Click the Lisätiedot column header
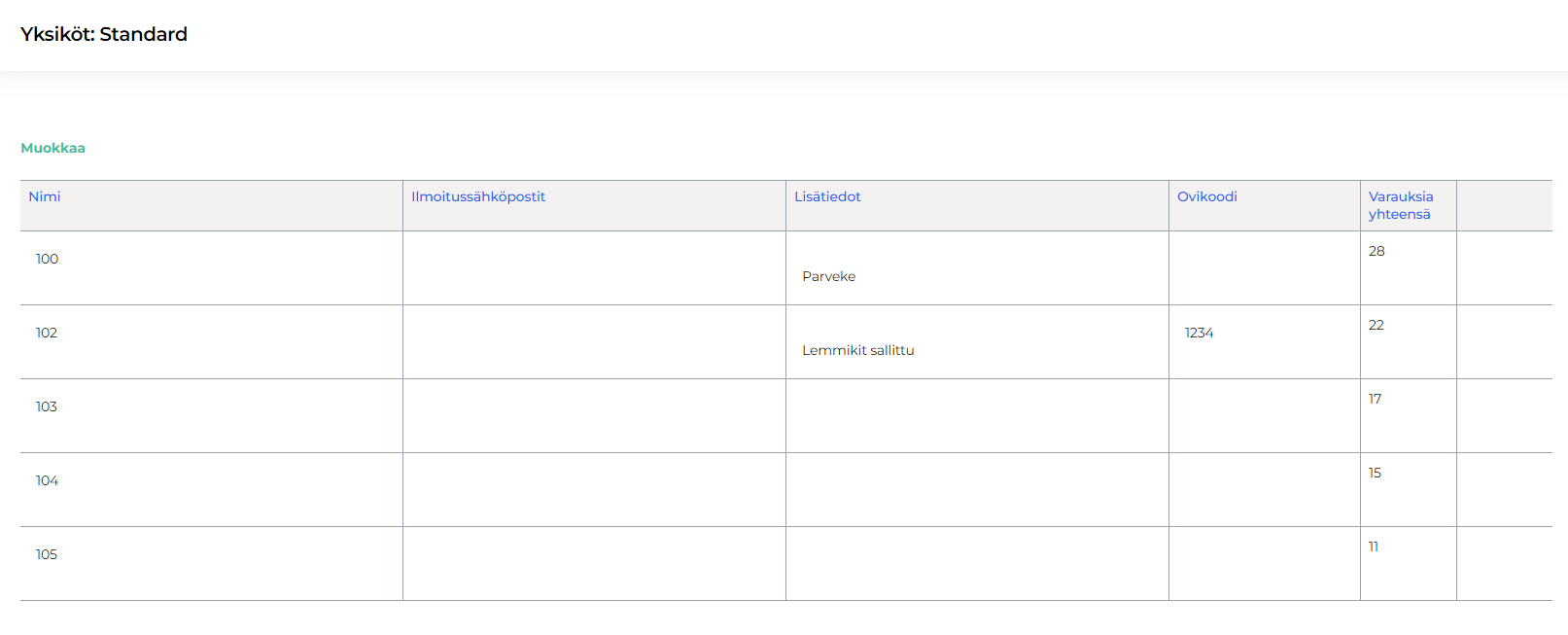The width and height of the screenshot is (1568, 635). coord(827,196)
